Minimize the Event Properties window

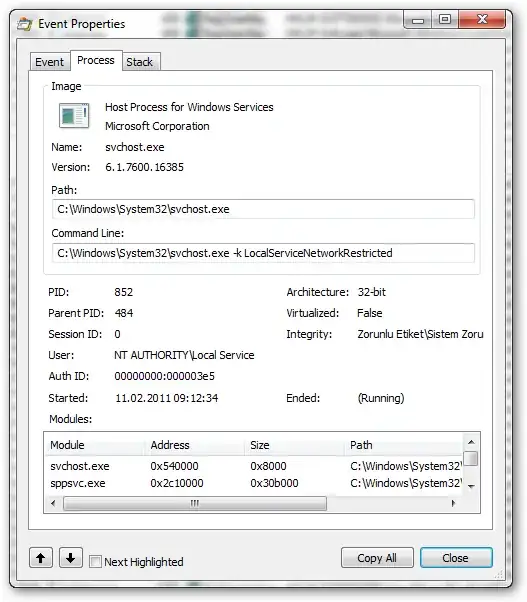(418, 20)
